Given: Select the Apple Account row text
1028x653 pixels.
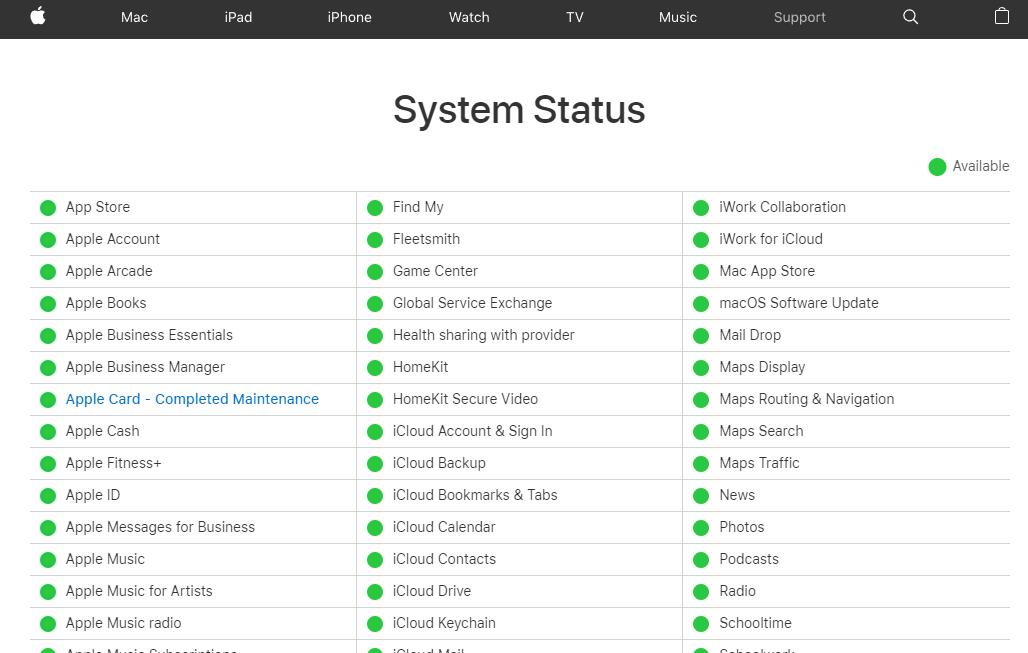Looking at the screenshot, I should point(113,239).
